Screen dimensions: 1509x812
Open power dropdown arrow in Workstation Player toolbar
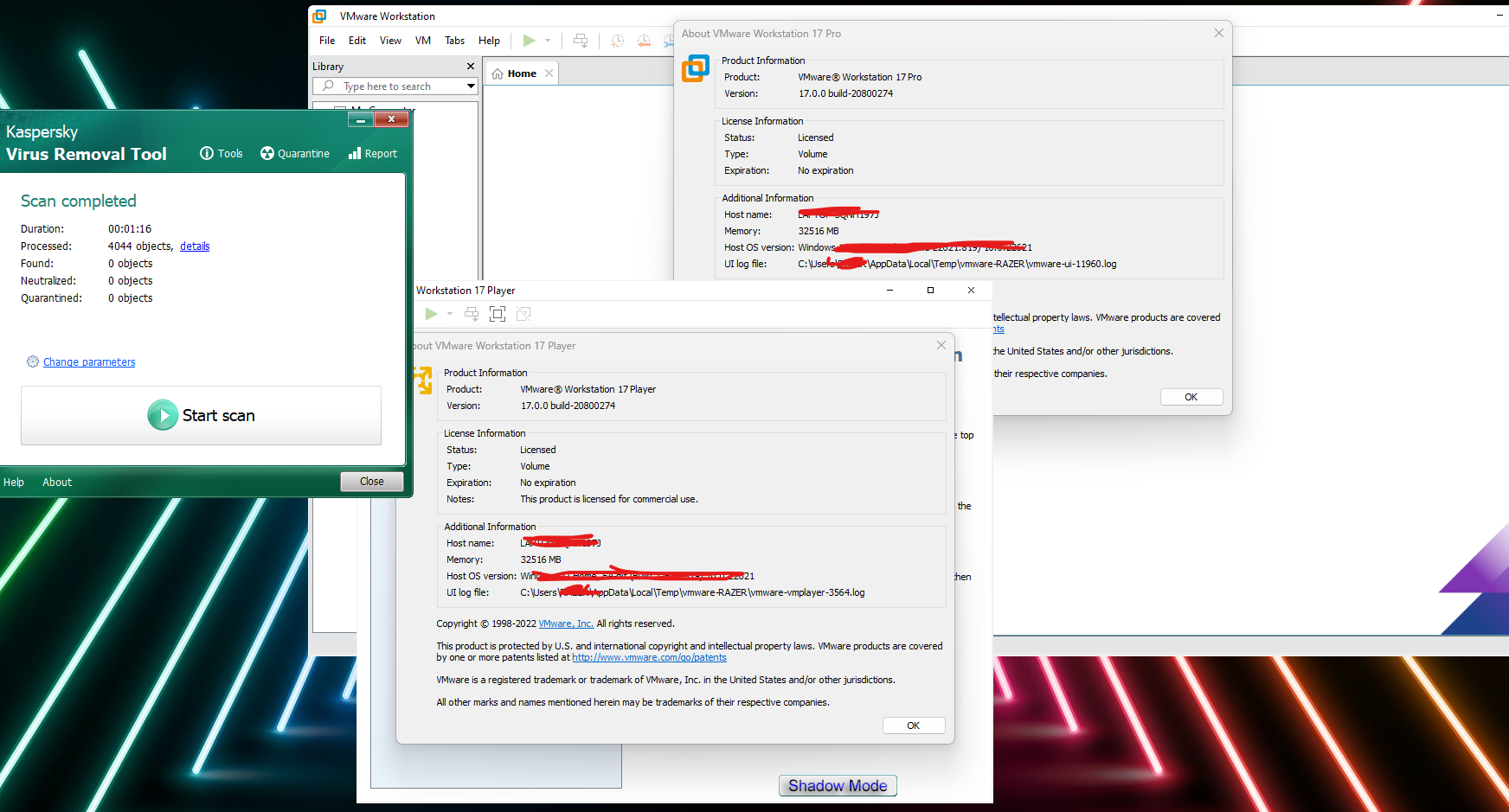click(450, 314)
